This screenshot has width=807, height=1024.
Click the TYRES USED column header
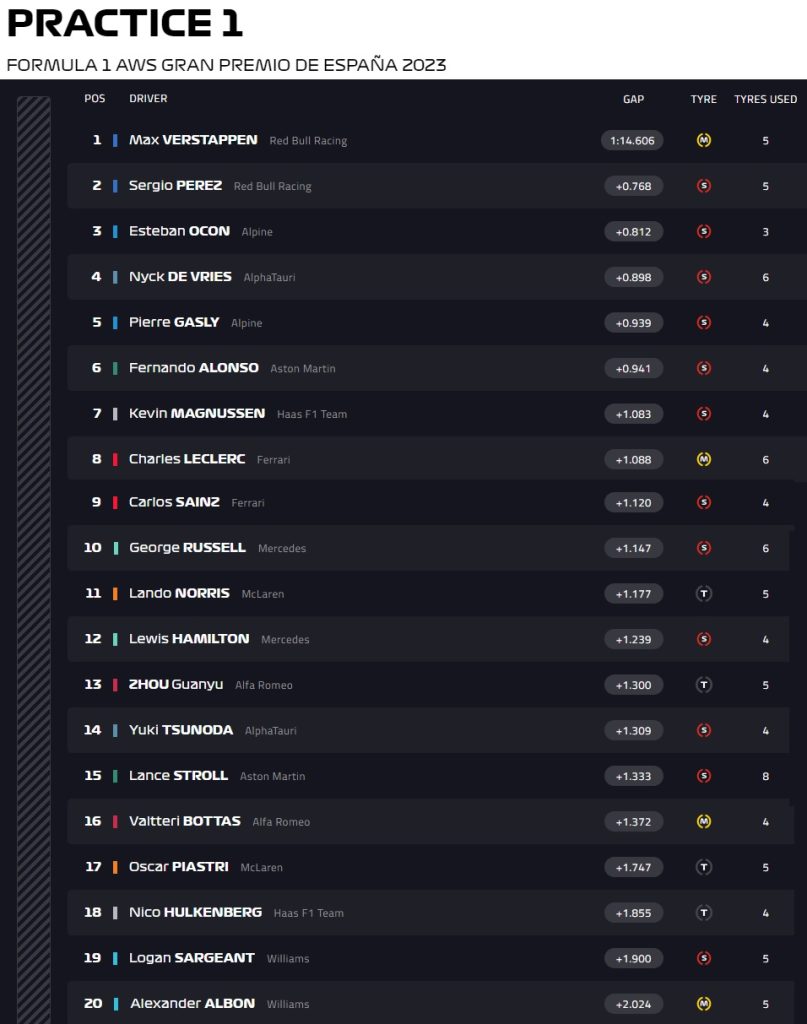pos(765,99)
